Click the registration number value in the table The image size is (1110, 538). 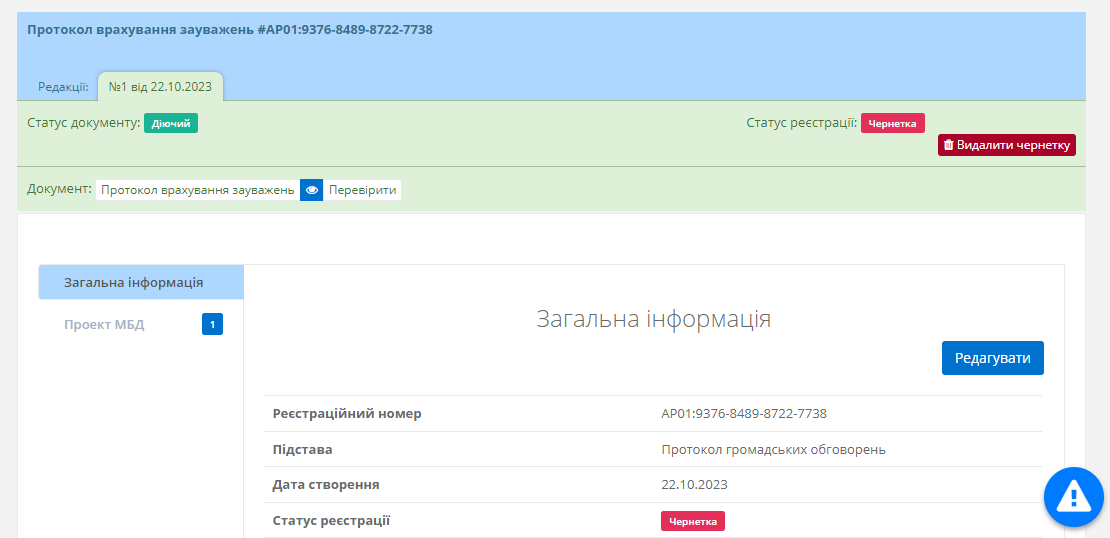(x=743, y=413)
